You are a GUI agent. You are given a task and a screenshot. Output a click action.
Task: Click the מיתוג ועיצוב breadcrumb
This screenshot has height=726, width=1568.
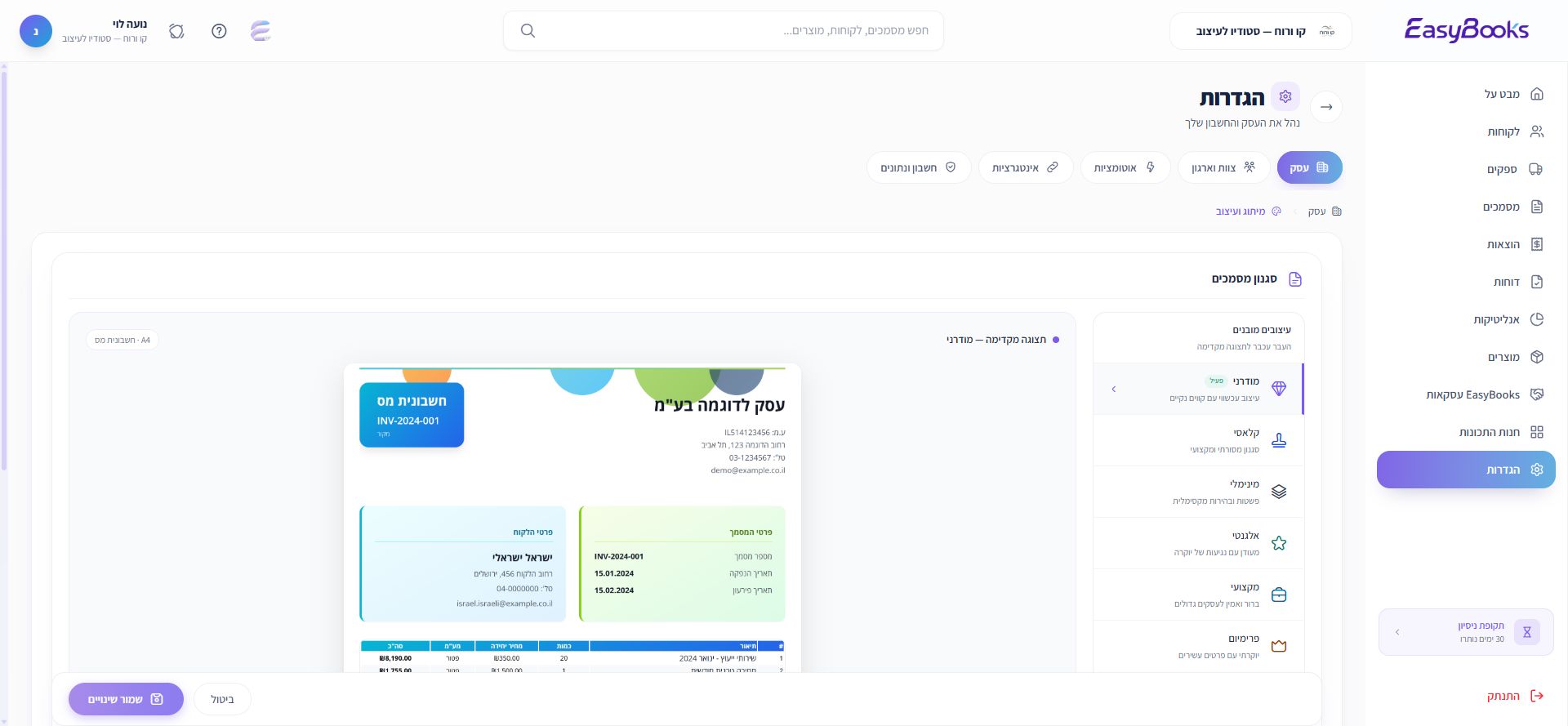tap(1249, 212)
